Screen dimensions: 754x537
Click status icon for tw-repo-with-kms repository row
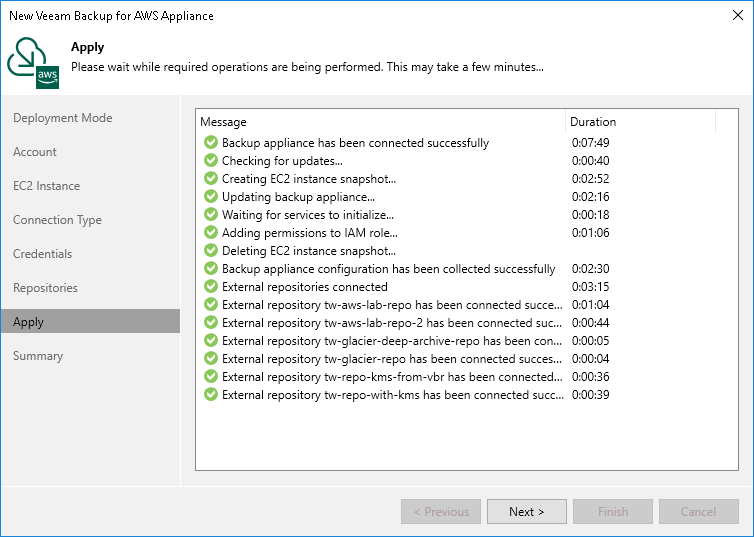coord(210,395)
